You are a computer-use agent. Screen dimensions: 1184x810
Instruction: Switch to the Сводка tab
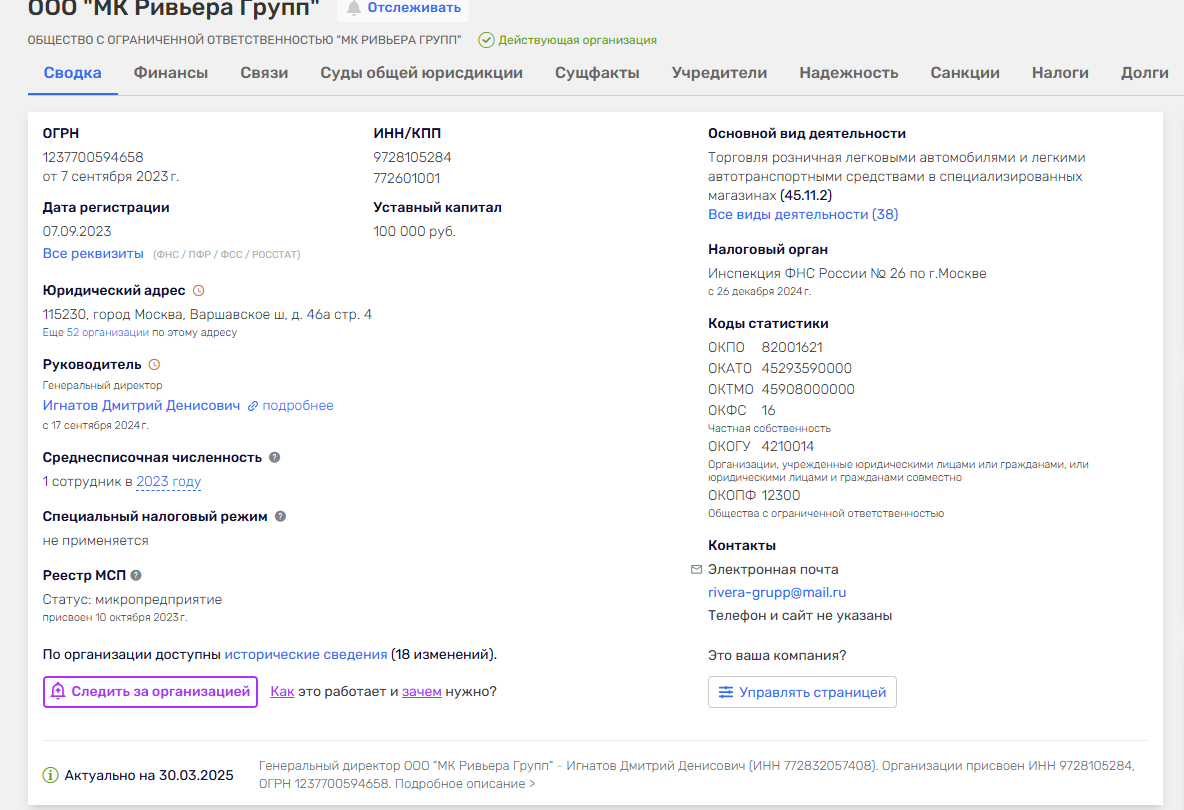[x=72, y=73]
